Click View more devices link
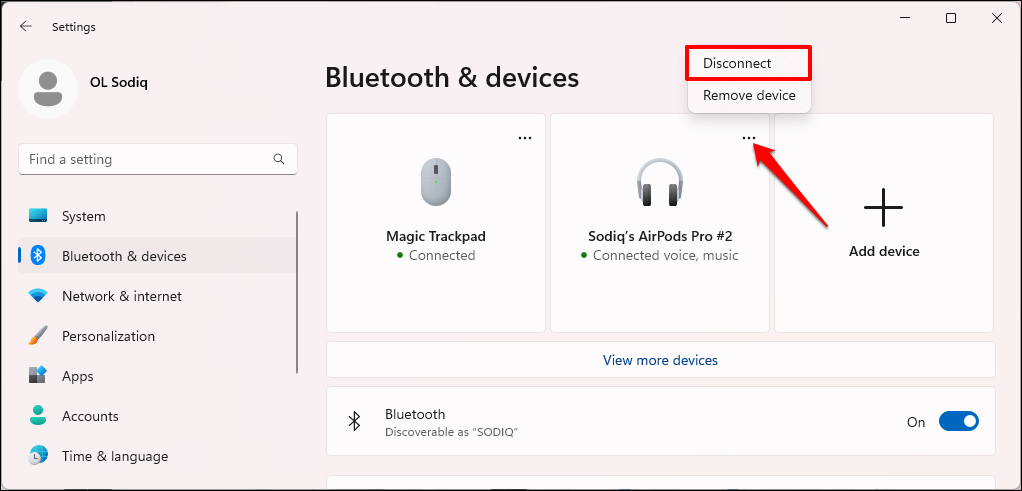 tap(660, 360)
